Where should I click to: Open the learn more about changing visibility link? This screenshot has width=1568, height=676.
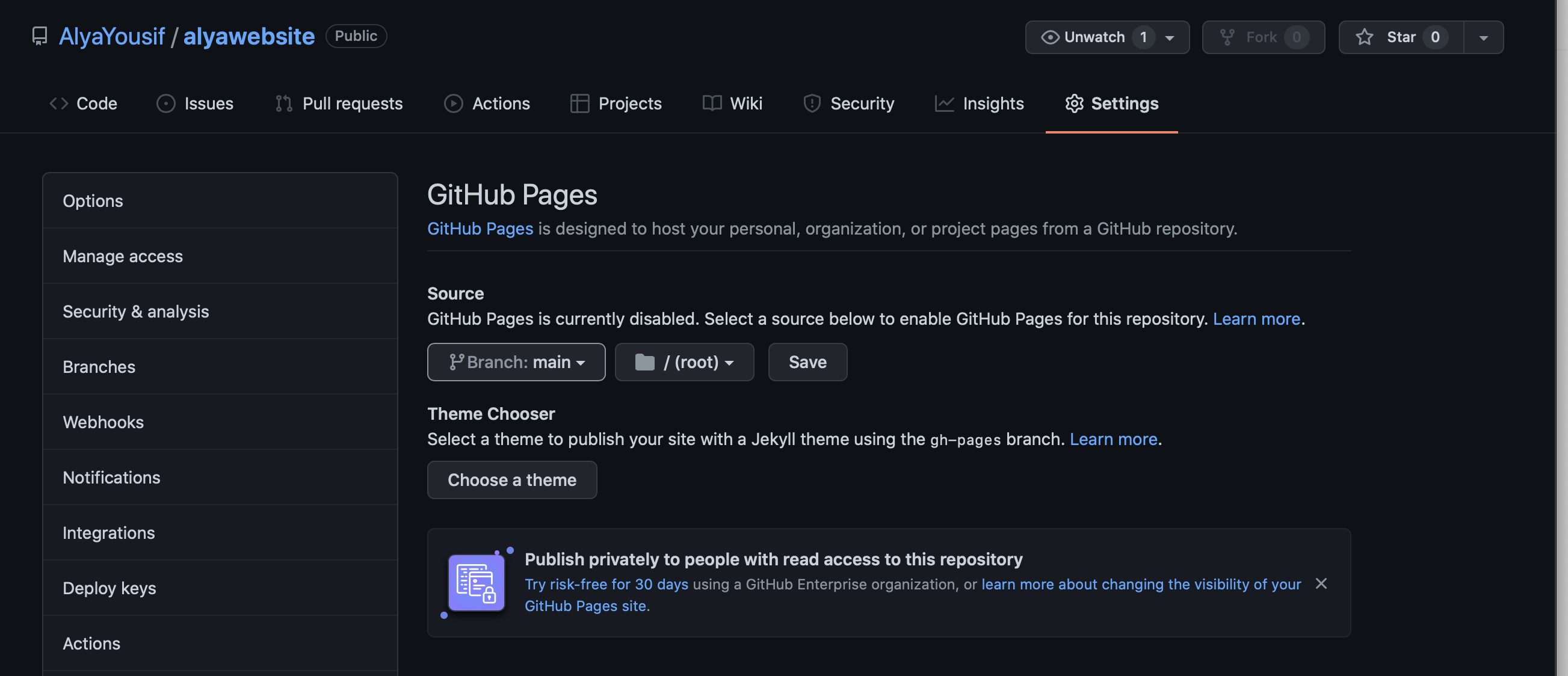[x=913, y=595]
